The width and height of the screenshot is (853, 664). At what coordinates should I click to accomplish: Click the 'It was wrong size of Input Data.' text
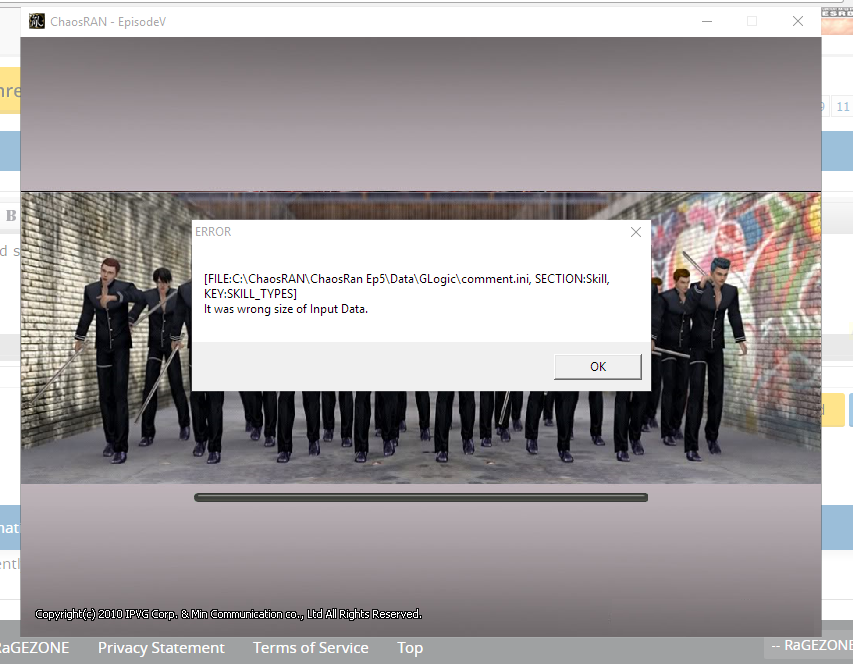tap(286, 309)
